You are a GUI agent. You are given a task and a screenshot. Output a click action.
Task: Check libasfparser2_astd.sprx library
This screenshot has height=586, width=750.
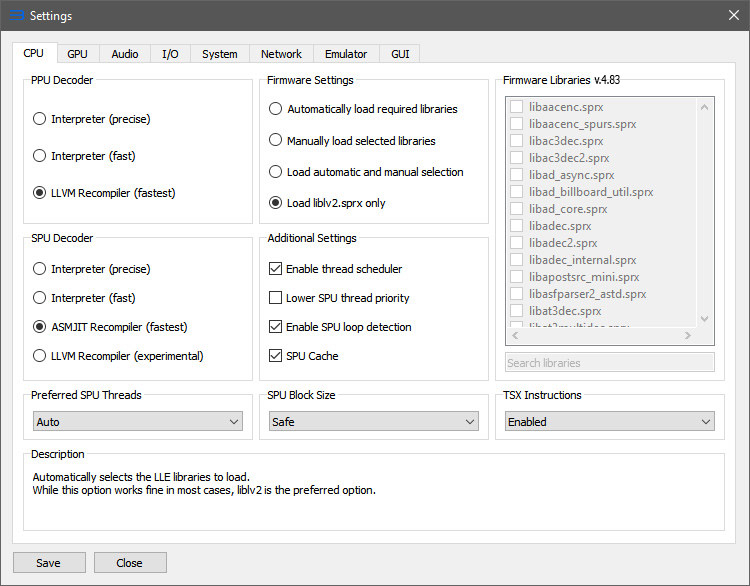517,294
